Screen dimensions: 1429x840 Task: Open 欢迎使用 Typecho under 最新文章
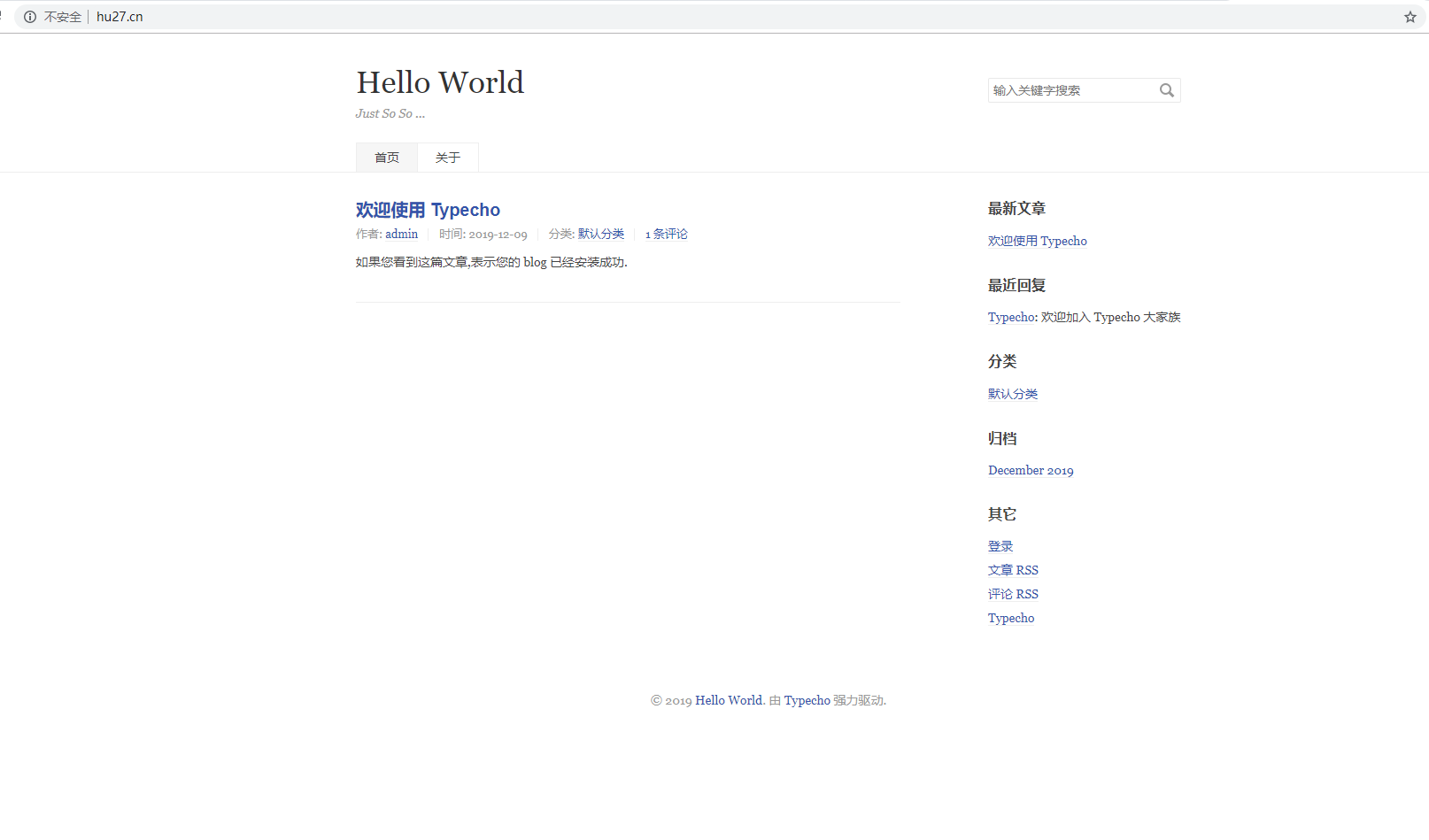click(x=1038, y=241)
